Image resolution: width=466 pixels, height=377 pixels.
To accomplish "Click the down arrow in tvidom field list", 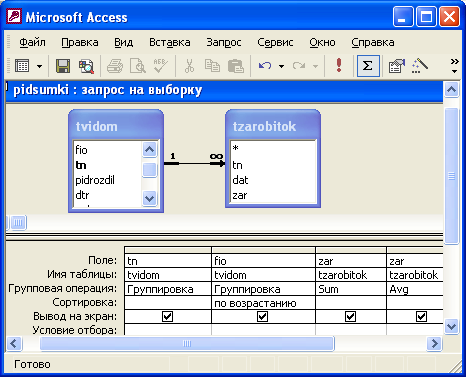I will click(149, 199).
